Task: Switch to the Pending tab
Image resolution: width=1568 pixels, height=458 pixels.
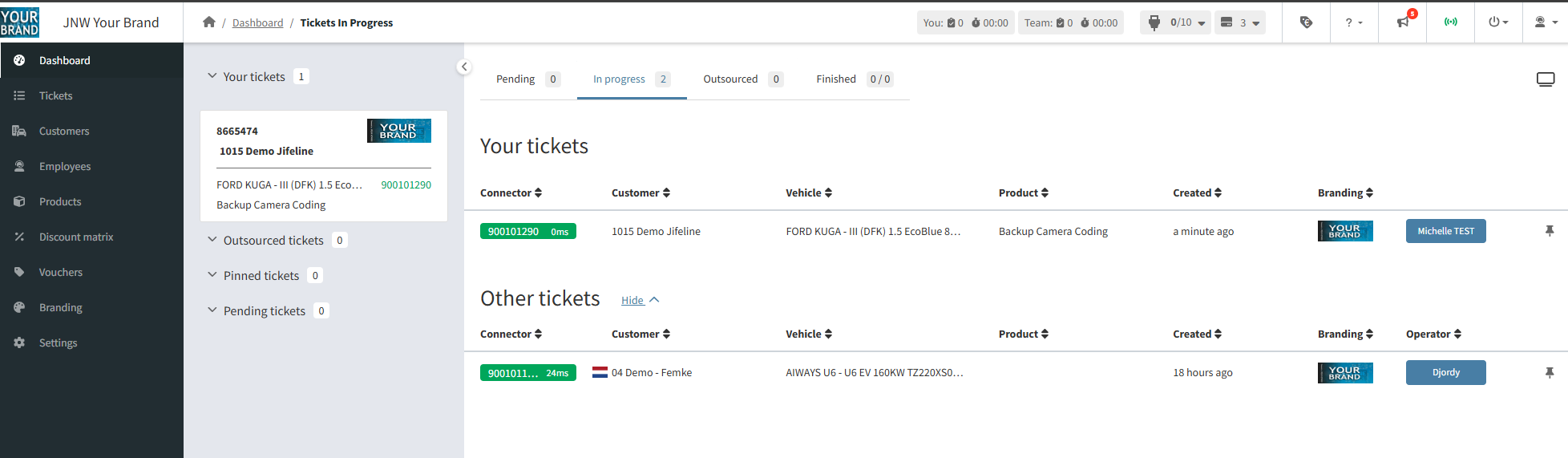Action: pyautogui.click(x=515, y=79)
